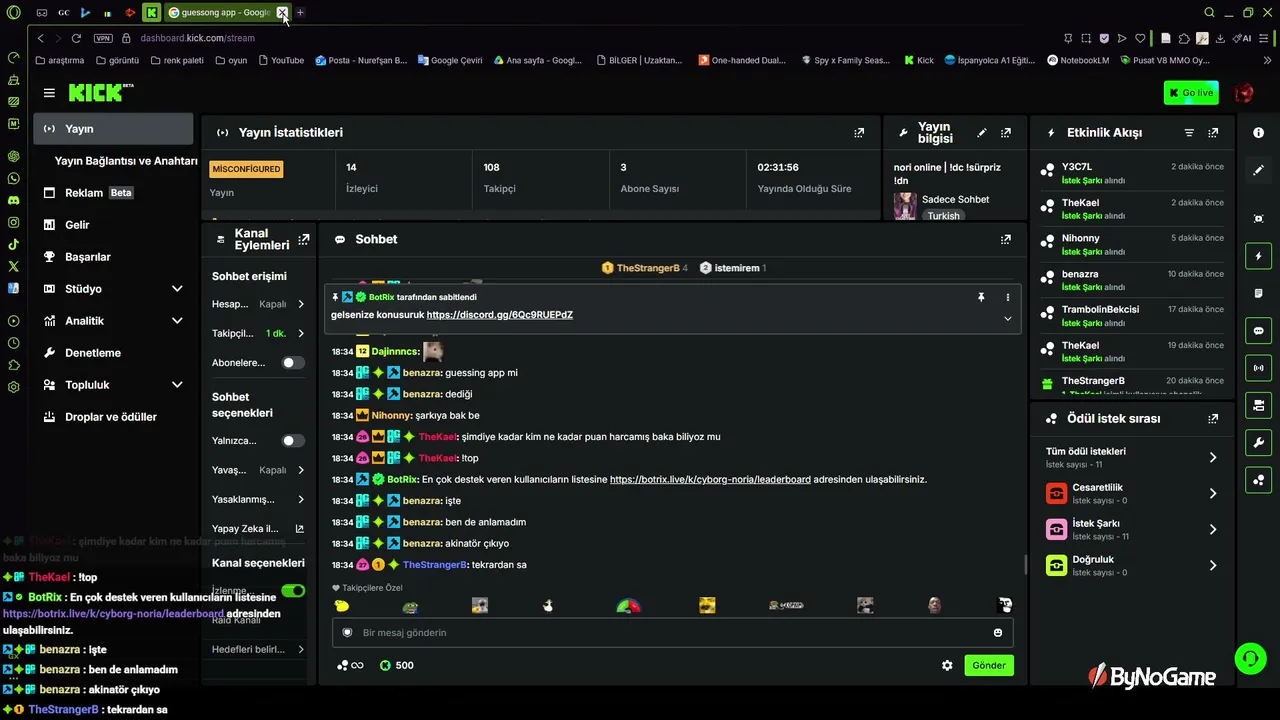Click the Bir mesaj gönderin input

click(672, 632)
